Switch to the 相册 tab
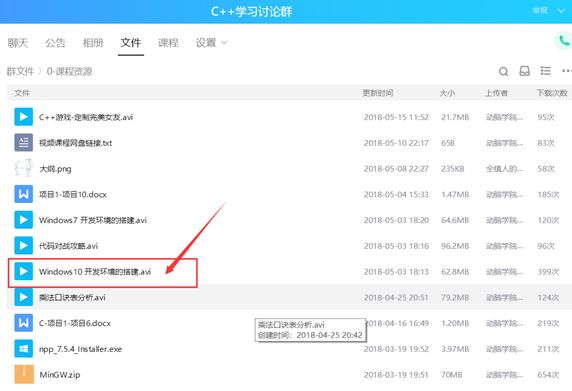572x391 pixels. (x=93, y=43)
